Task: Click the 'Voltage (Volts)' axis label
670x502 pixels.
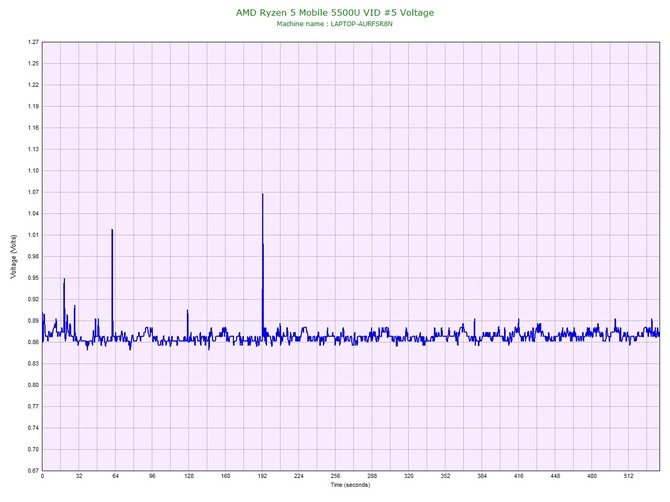Action: point(14,256)
